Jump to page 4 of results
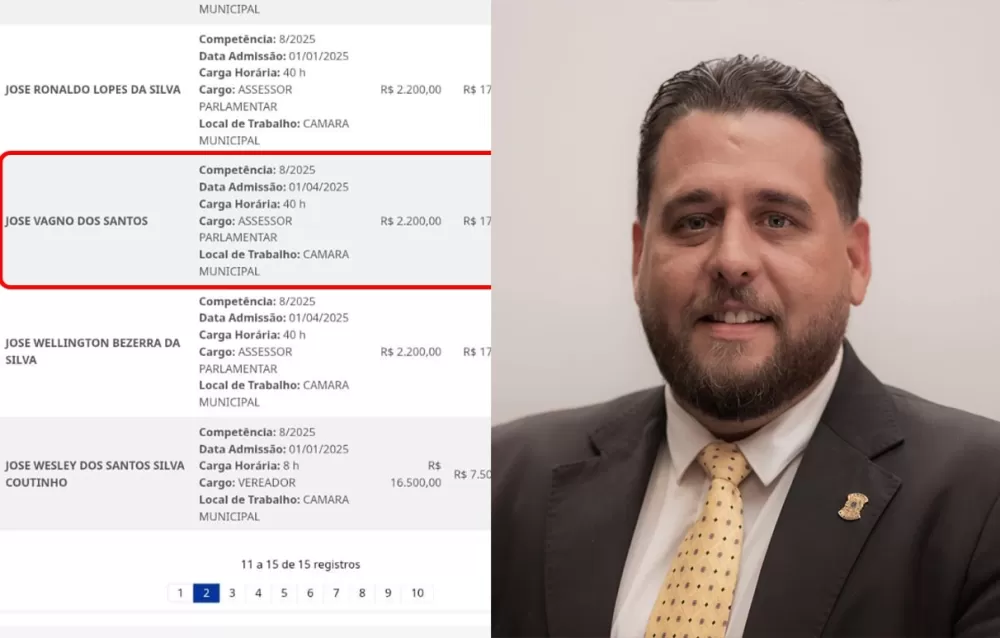This screenshot has width=1000, height=638. [x=258, y=593]
